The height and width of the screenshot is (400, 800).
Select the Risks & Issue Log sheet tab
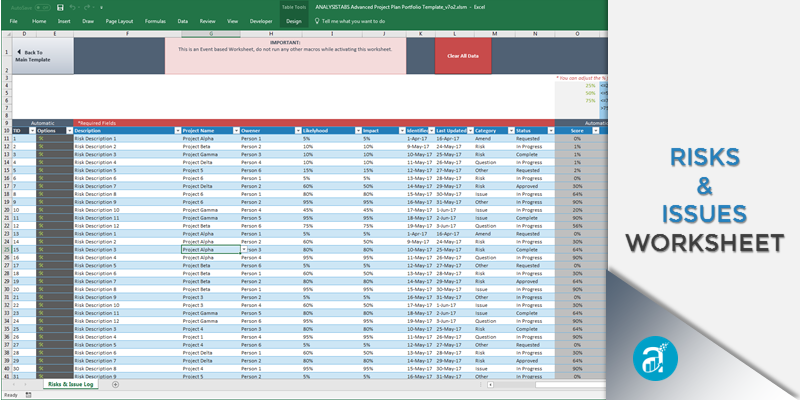pos(73,384)
